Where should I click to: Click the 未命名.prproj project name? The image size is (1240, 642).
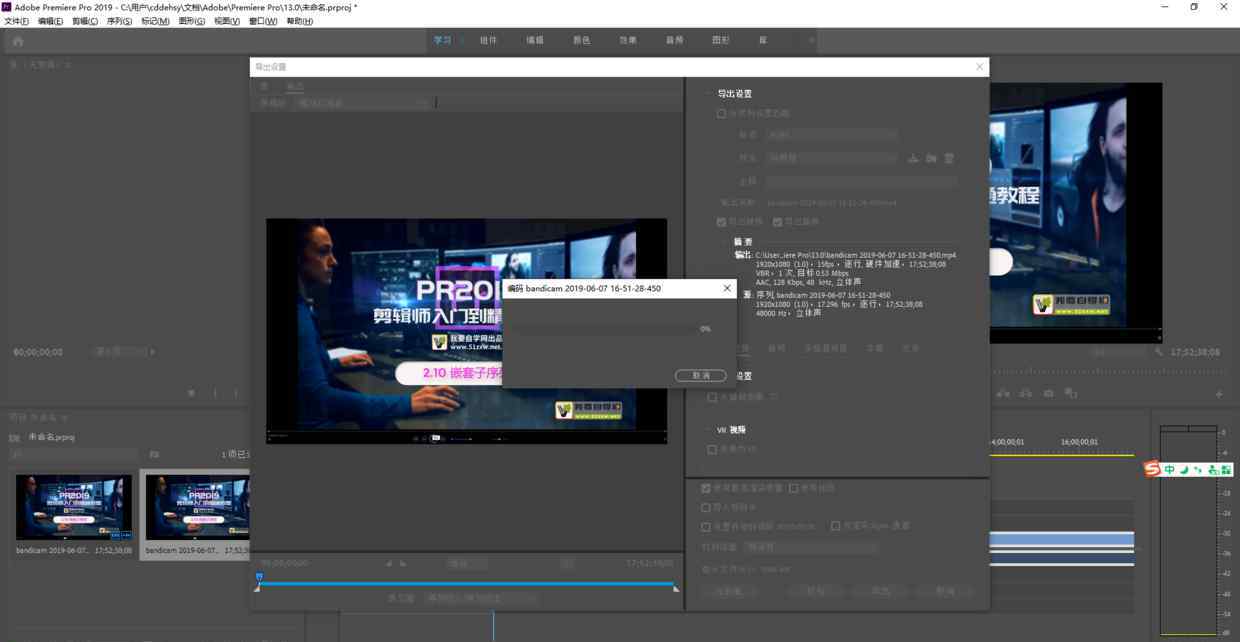pos(51,437)
